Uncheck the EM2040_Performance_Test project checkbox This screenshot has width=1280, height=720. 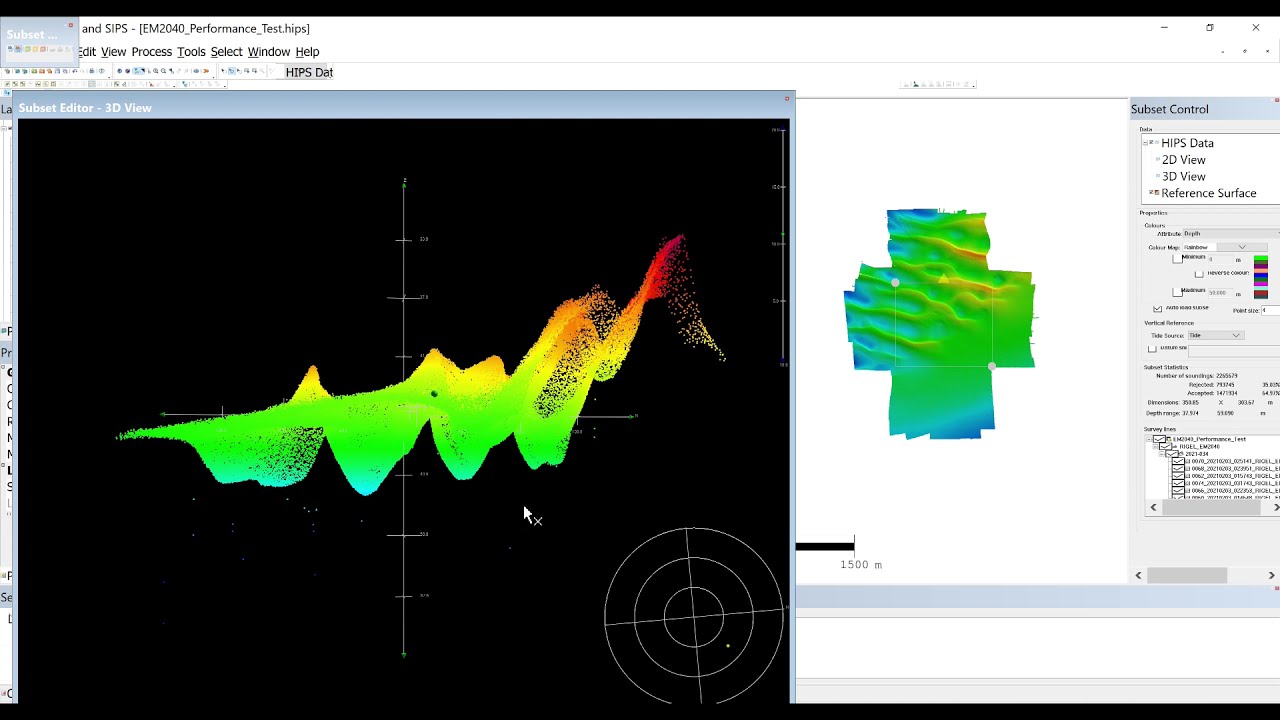[1160, 439]
